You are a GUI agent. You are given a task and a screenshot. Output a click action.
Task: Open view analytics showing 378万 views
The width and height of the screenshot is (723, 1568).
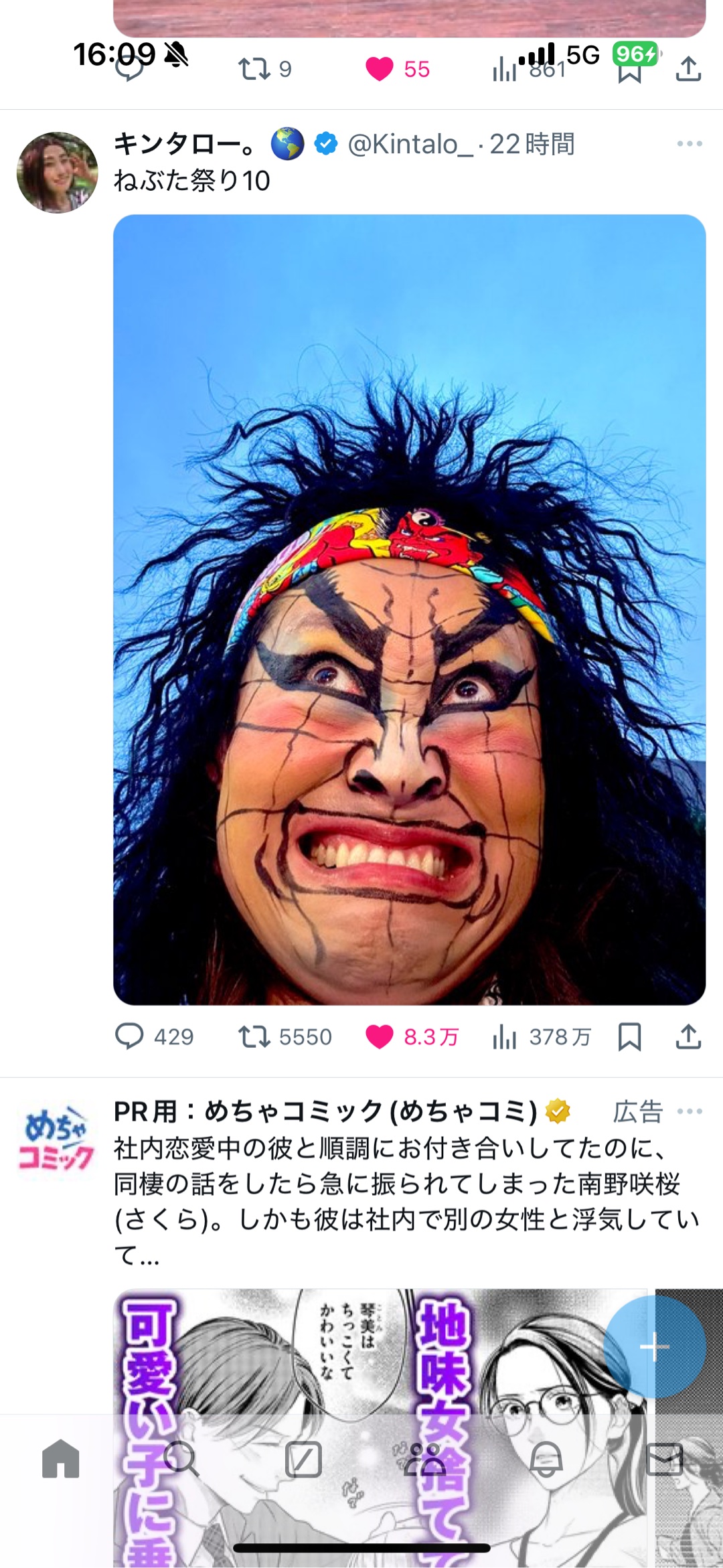point(505,1037)
